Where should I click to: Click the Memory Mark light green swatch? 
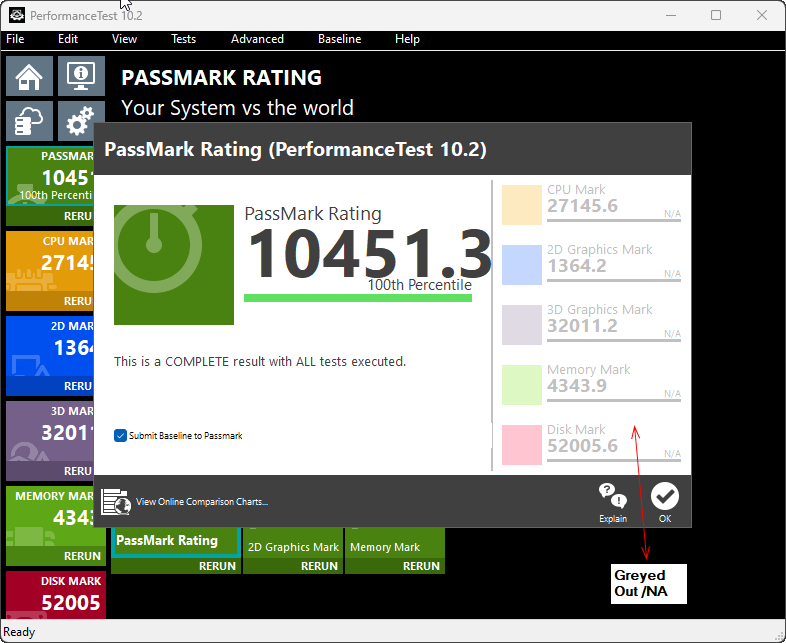point(522,385)
